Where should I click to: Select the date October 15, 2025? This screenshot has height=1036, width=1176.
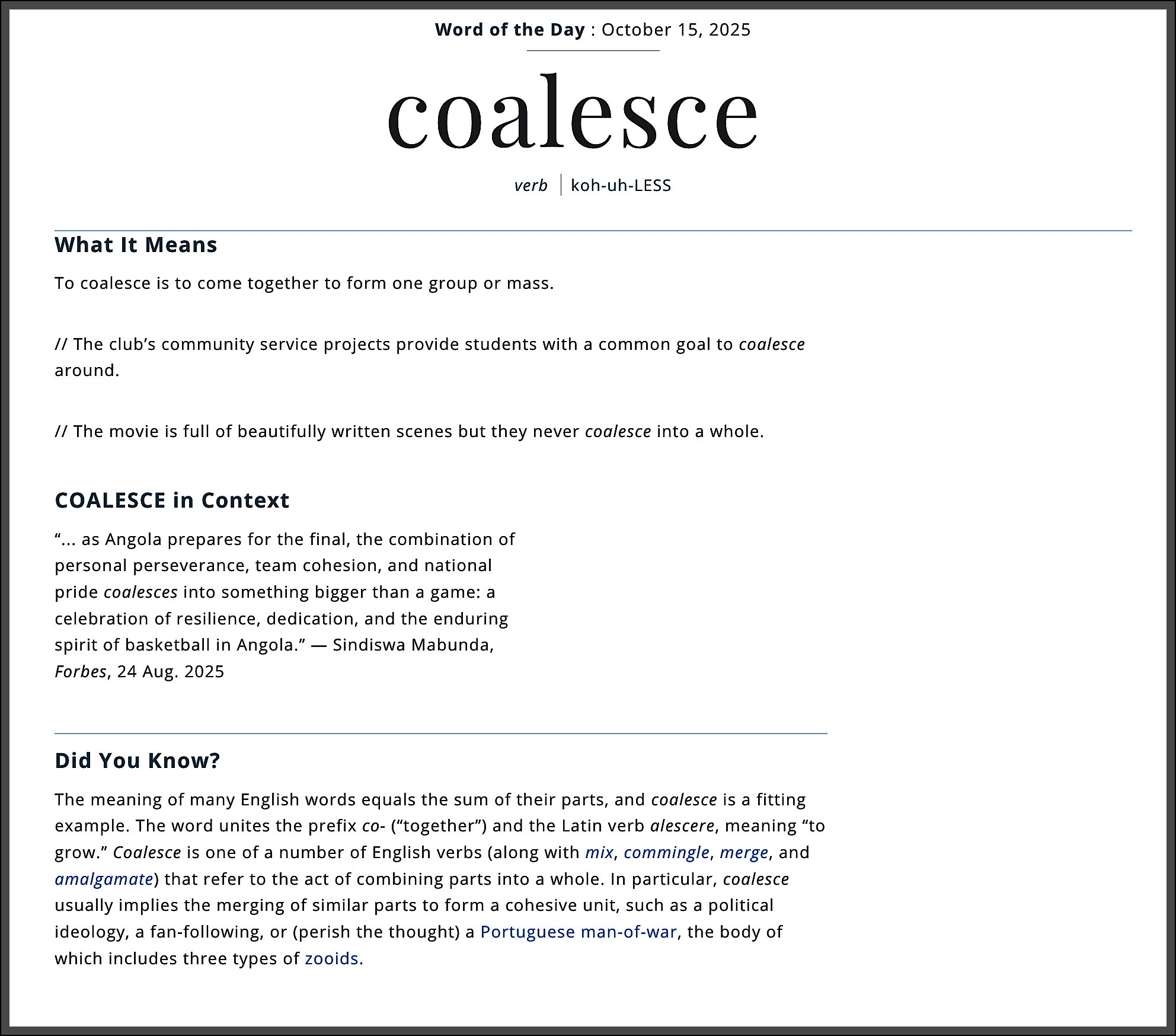676,30
